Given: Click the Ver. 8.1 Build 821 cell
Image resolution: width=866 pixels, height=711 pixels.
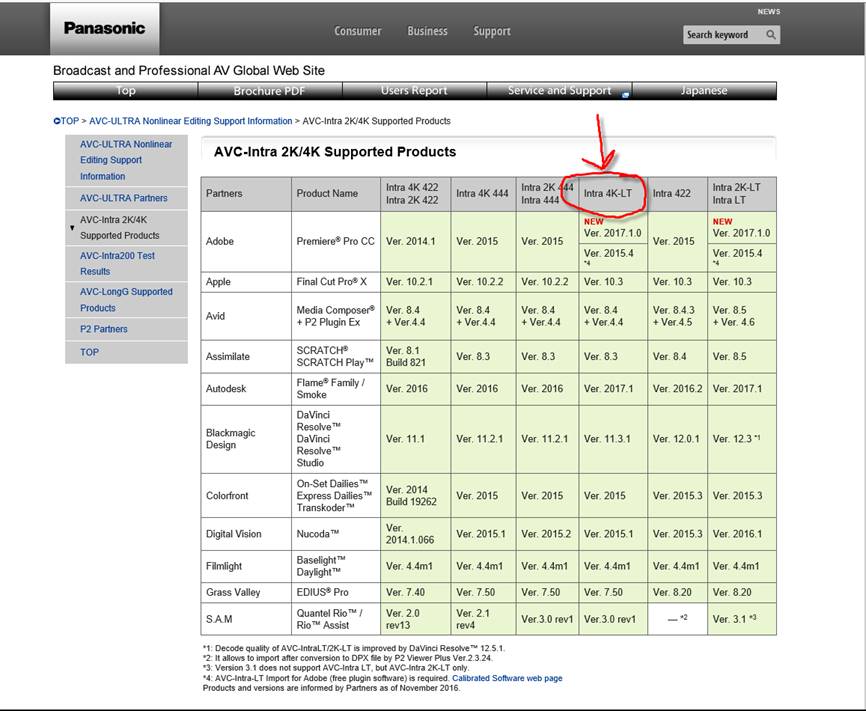Looking at the screenshot, I should [x=415, y=356].
